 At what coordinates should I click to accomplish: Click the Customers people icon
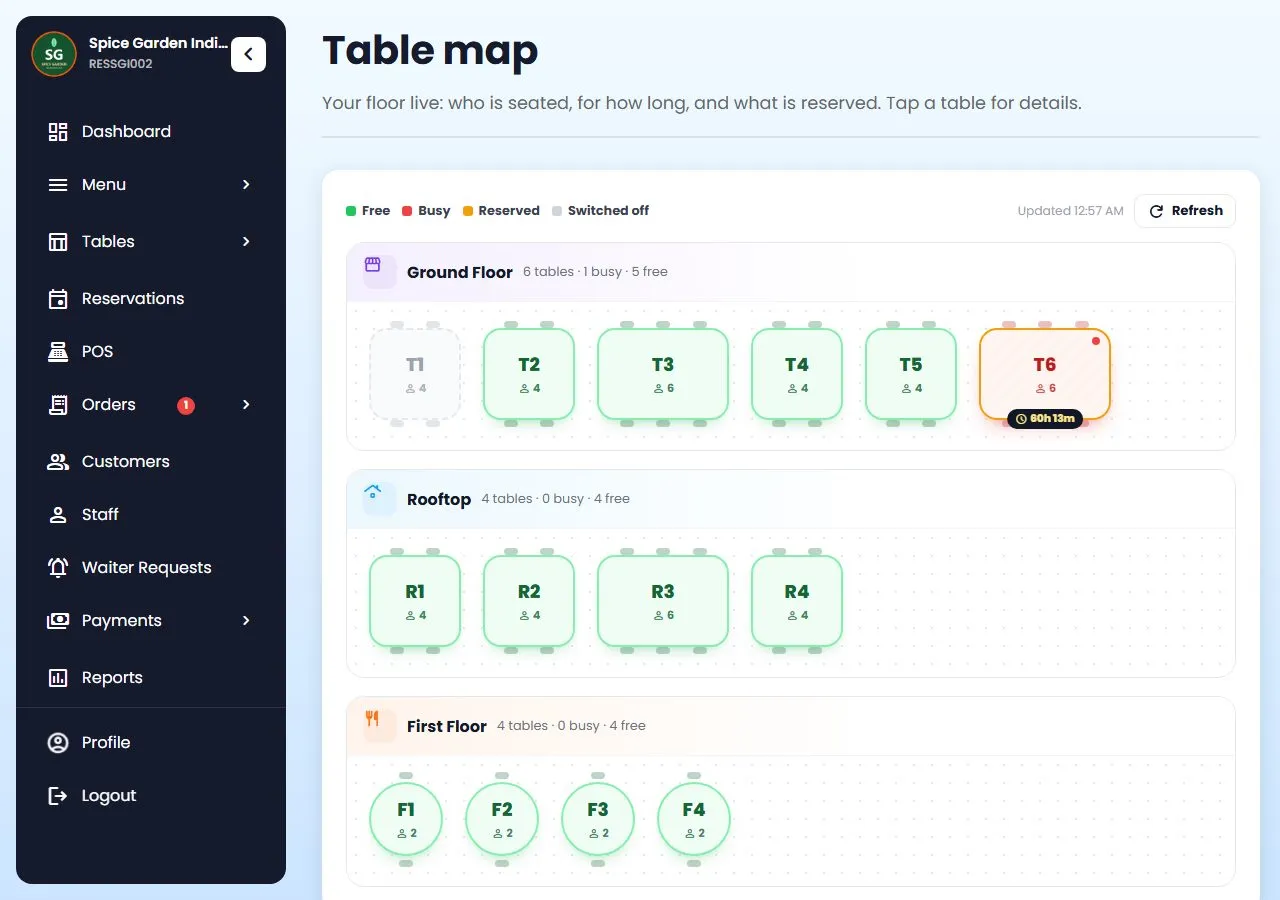pyautogui.click(x=58, y=462)
